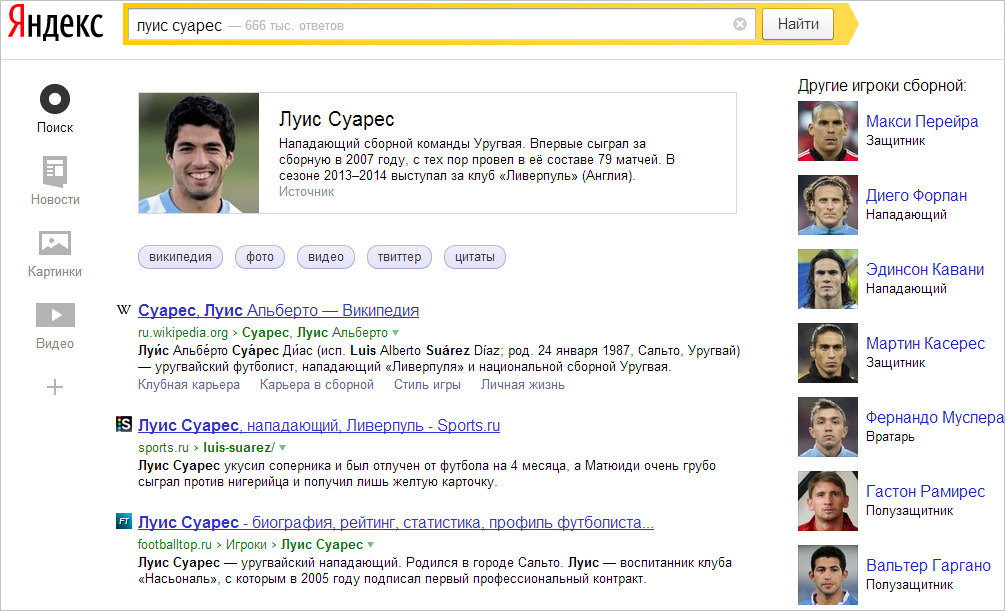Select the твиттер filter chip
This screenshot has height=611, width=1005.
point(399,257)
